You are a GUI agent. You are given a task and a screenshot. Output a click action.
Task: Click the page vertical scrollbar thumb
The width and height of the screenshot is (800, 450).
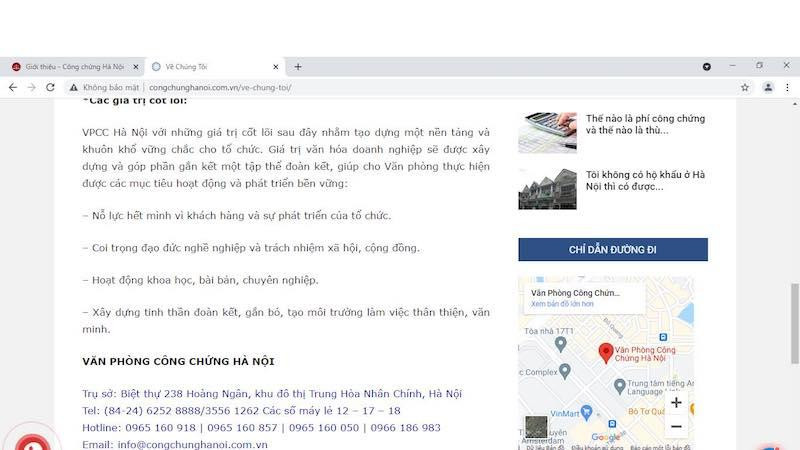click(794, 323)
